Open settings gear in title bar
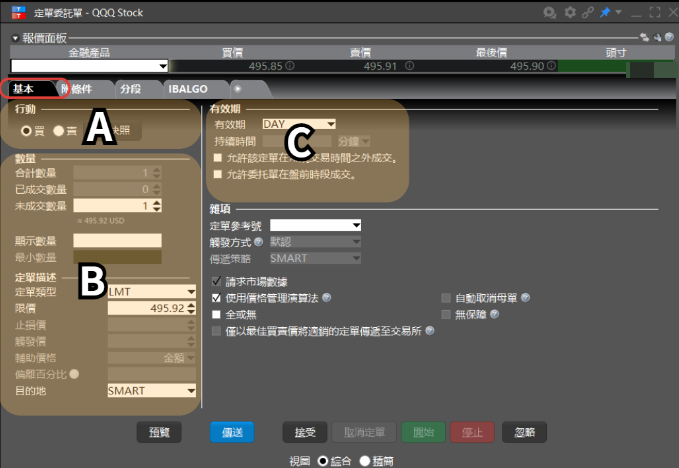The width and height of the screenshot is (679, 468). 570,12
